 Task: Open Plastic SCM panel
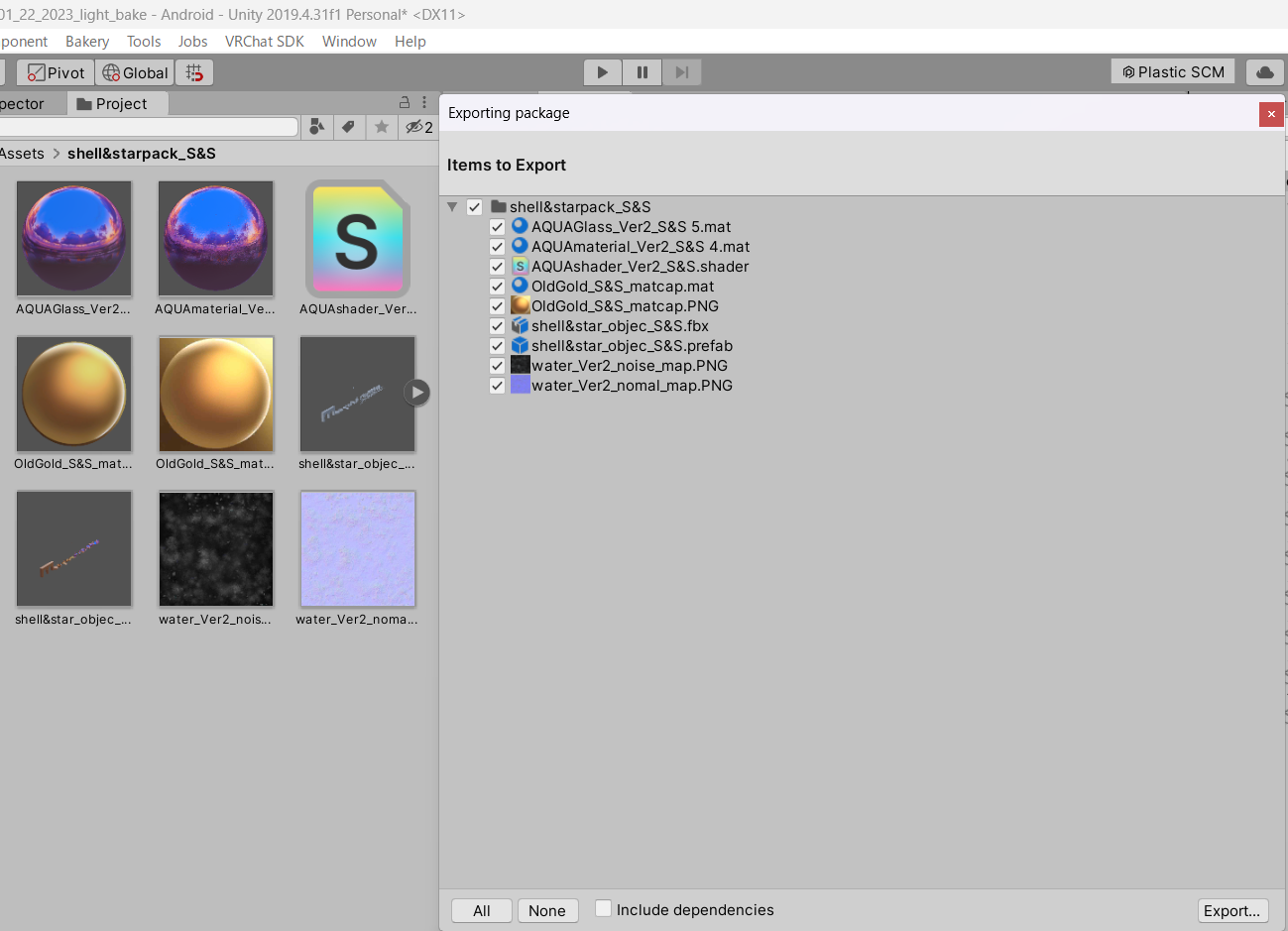coord(1173,71)
